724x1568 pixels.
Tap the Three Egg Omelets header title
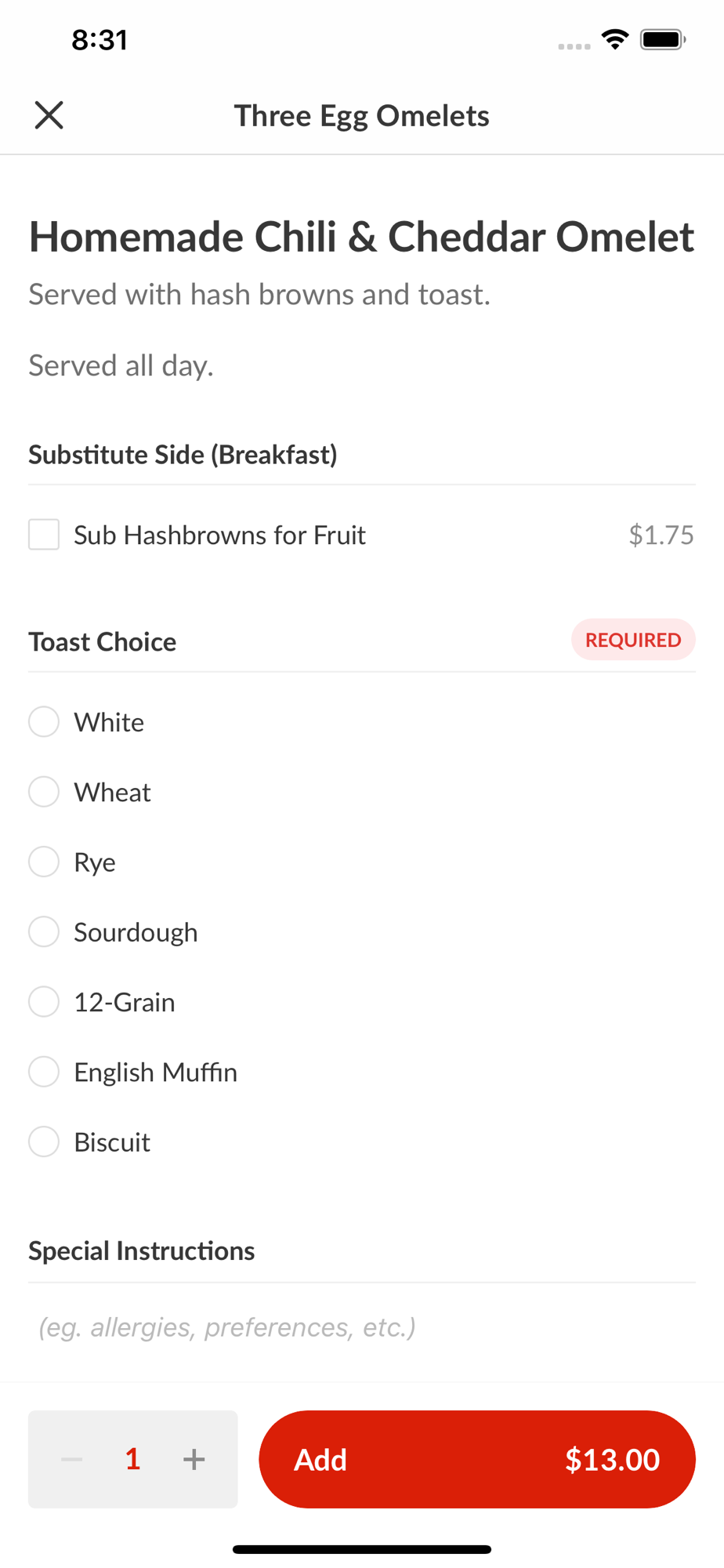tap(361, 116)
